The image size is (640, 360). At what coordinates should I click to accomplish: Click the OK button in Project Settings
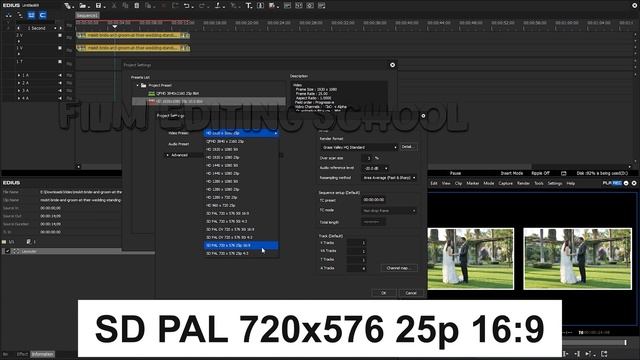[x=384, y=293]
